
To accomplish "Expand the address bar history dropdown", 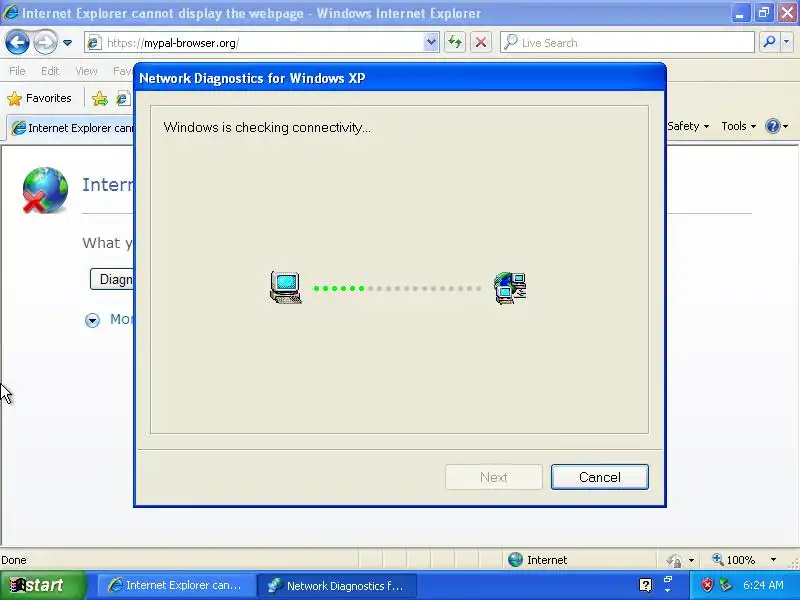I will (431, 43).
